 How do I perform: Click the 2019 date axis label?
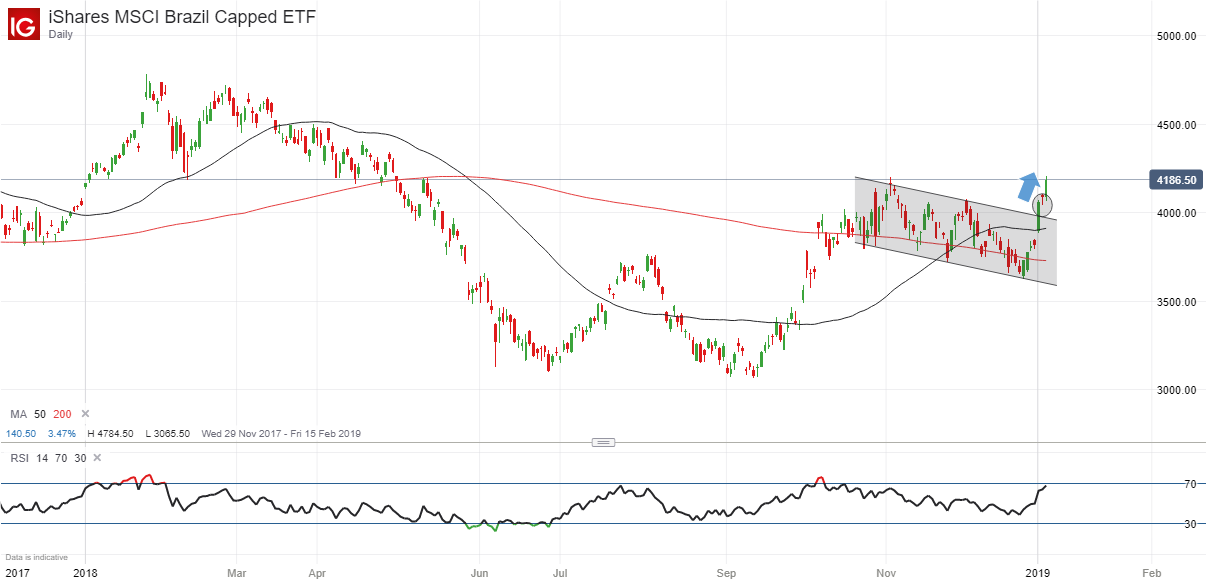click(x=1038, y=574)
